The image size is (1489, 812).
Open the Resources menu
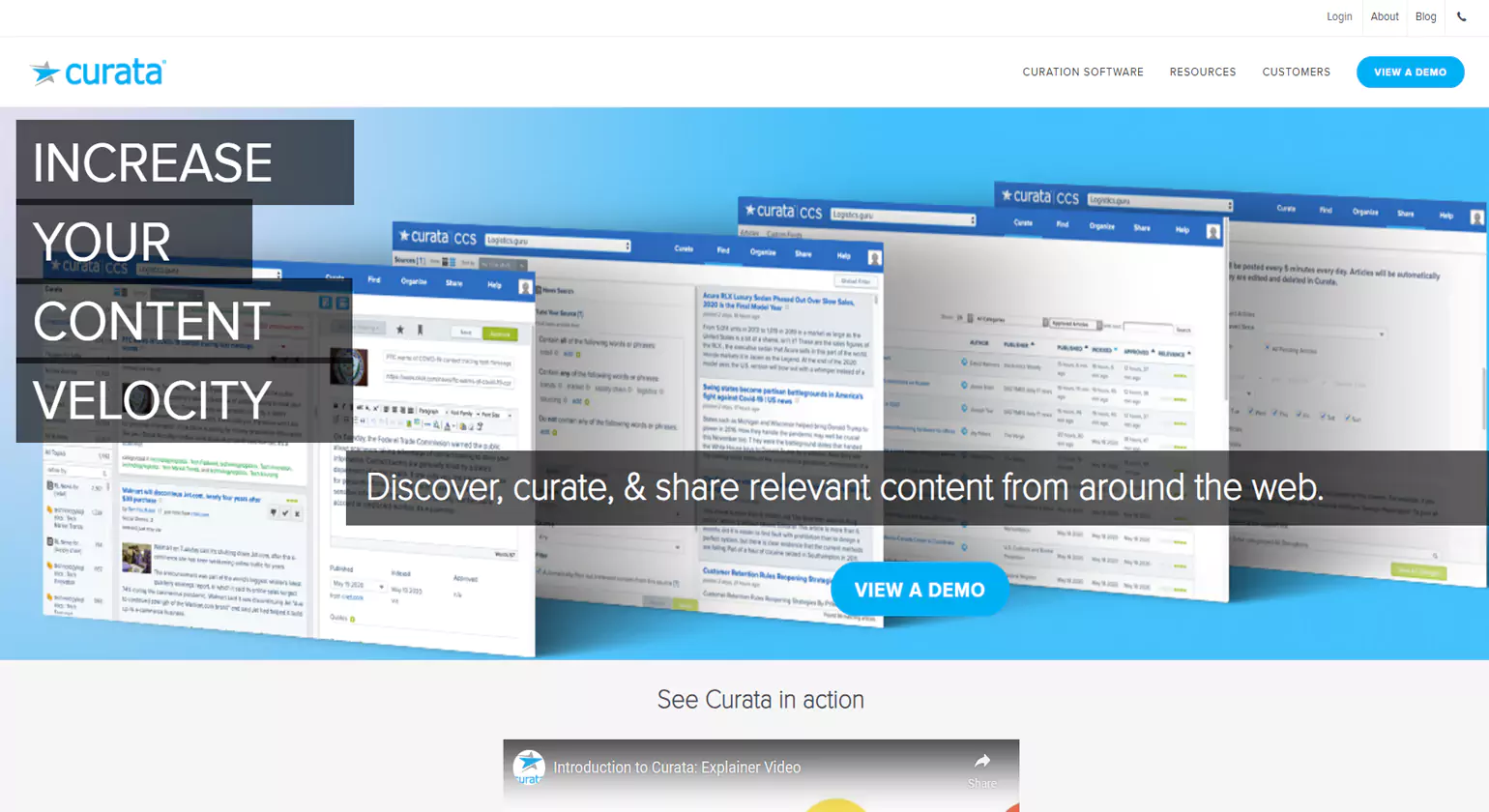(x=1203, y=72)
